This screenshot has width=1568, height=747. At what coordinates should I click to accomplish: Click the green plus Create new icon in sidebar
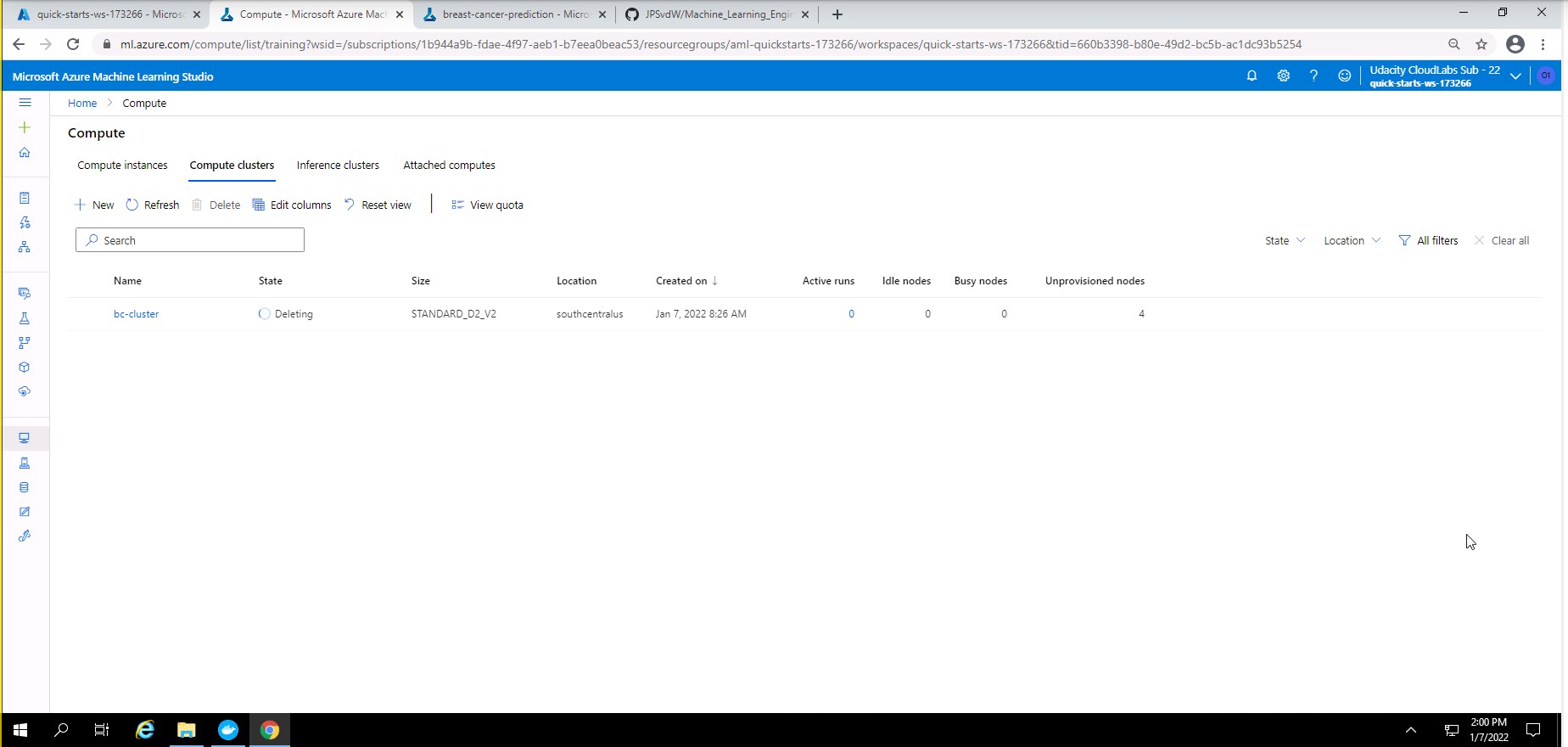25,127
